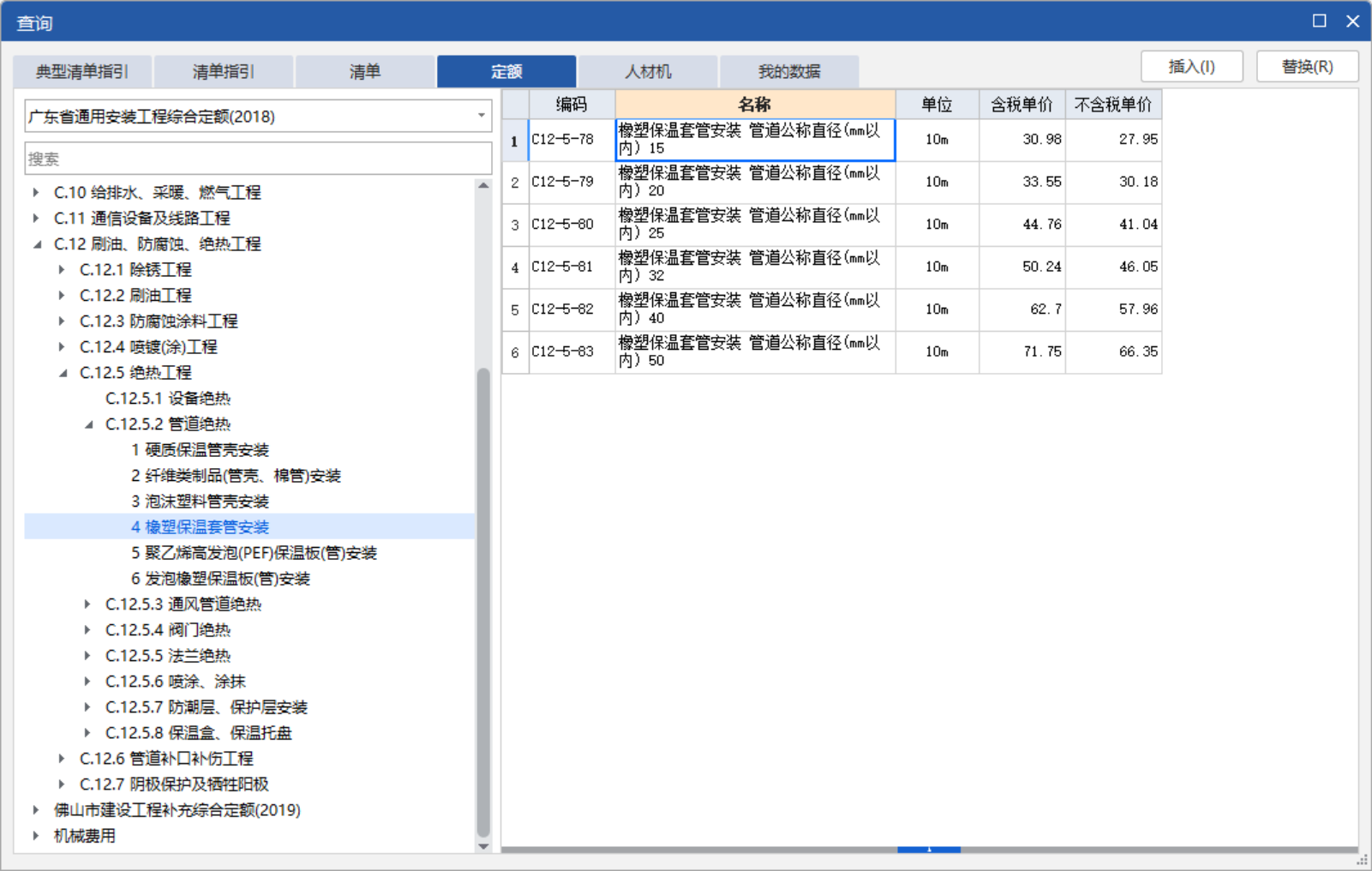Image resolution: width=1372 pixels, height=871 pixels.
Task: Collapse the C.12.5 绝热工程 node
Action: pyautogui.click(x=62, y=373)
